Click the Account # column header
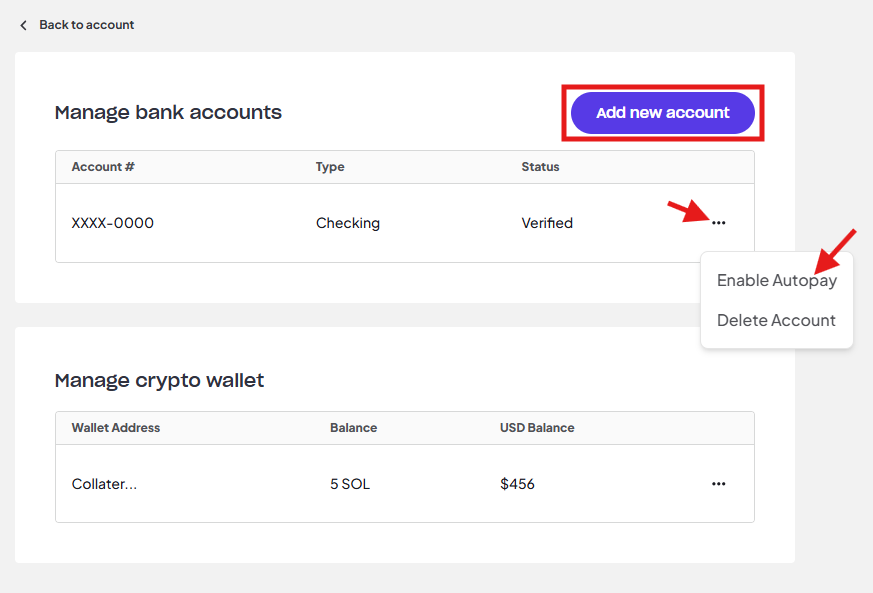Screen dimensions: 873x593 [x=103, y=166]
